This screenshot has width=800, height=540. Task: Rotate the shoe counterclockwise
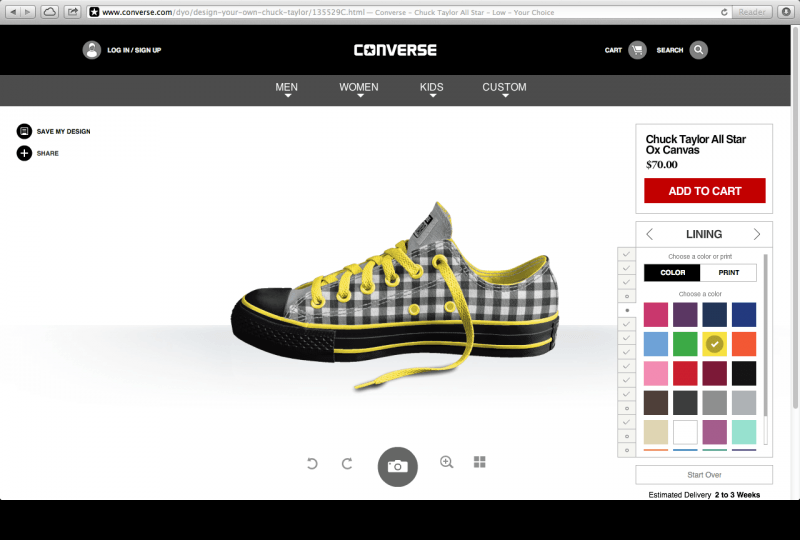click(312, 463)
